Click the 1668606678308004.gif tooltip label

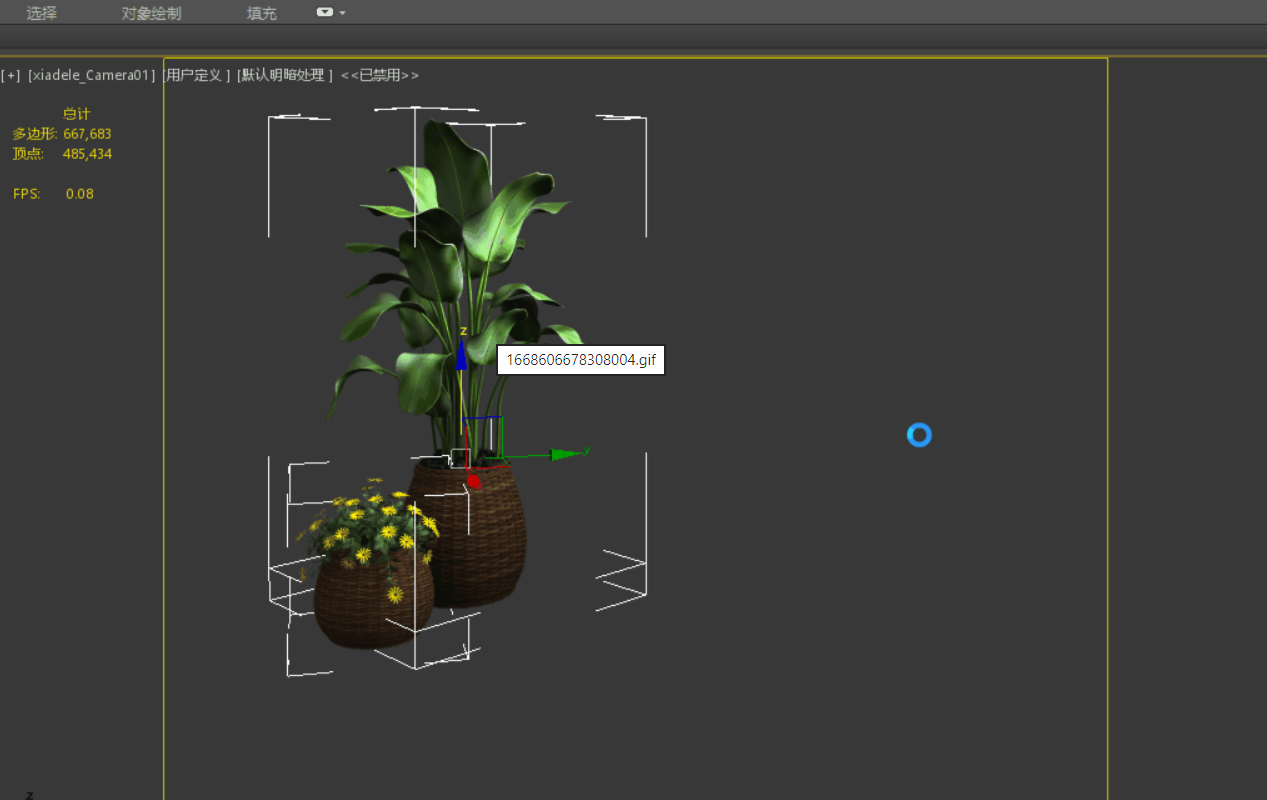click(x=581, y=360)
